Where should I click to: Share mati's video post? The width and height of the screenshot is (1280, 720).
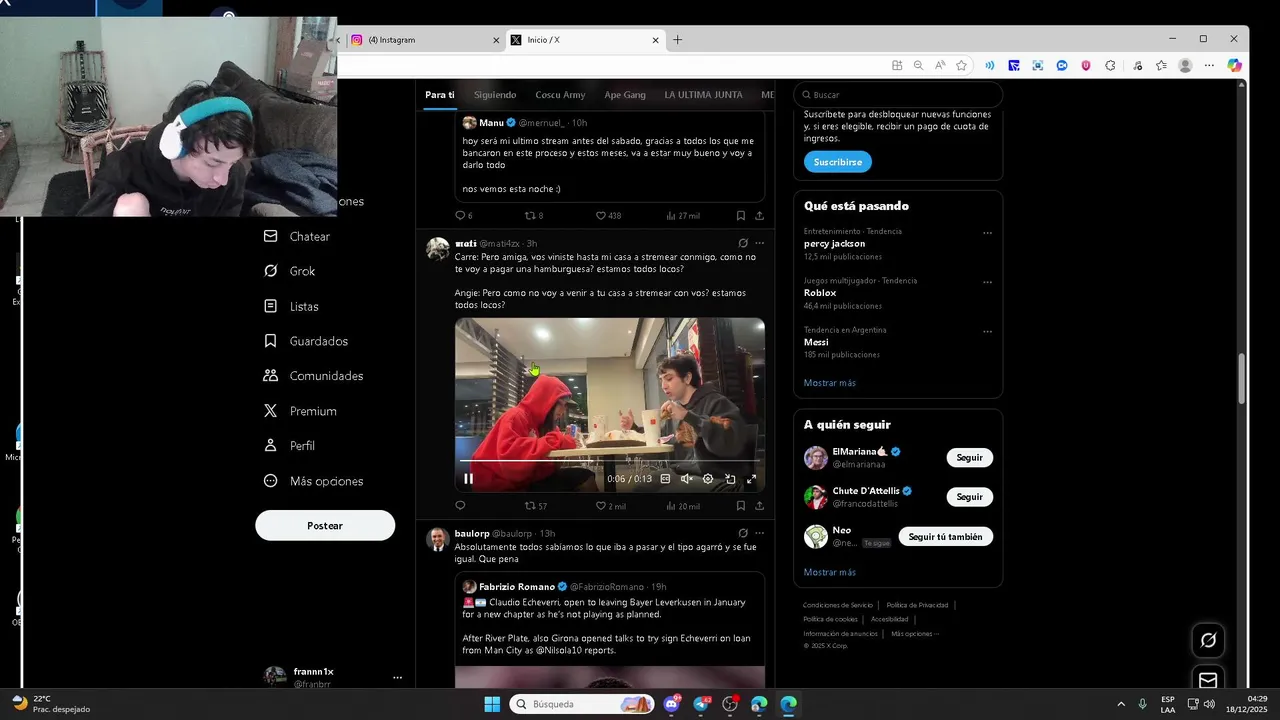759,506
